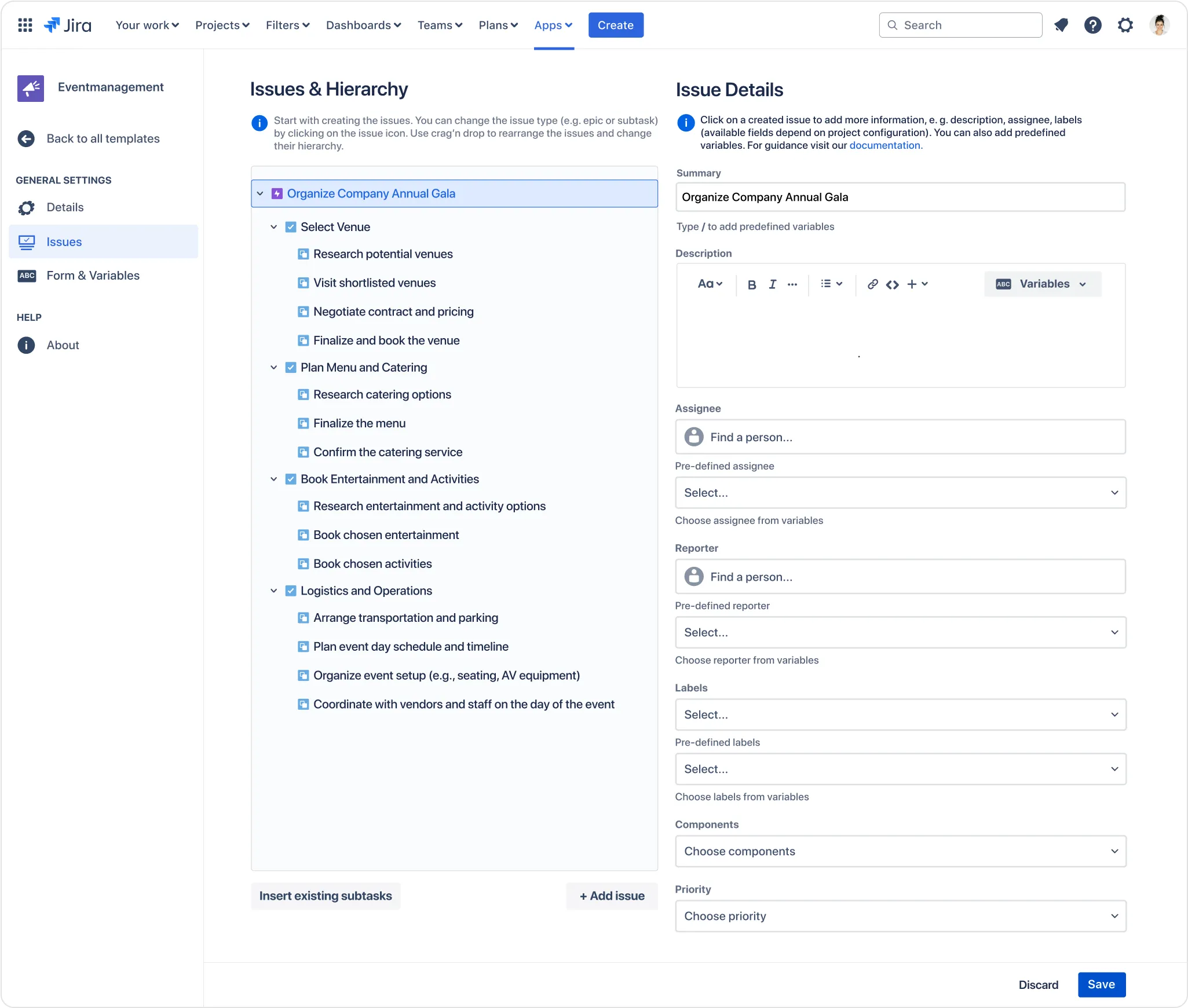Screen dimensions: 1188x1008
Task: Click the info icon under Issues & Hierarchy
Action: (259, 123)
